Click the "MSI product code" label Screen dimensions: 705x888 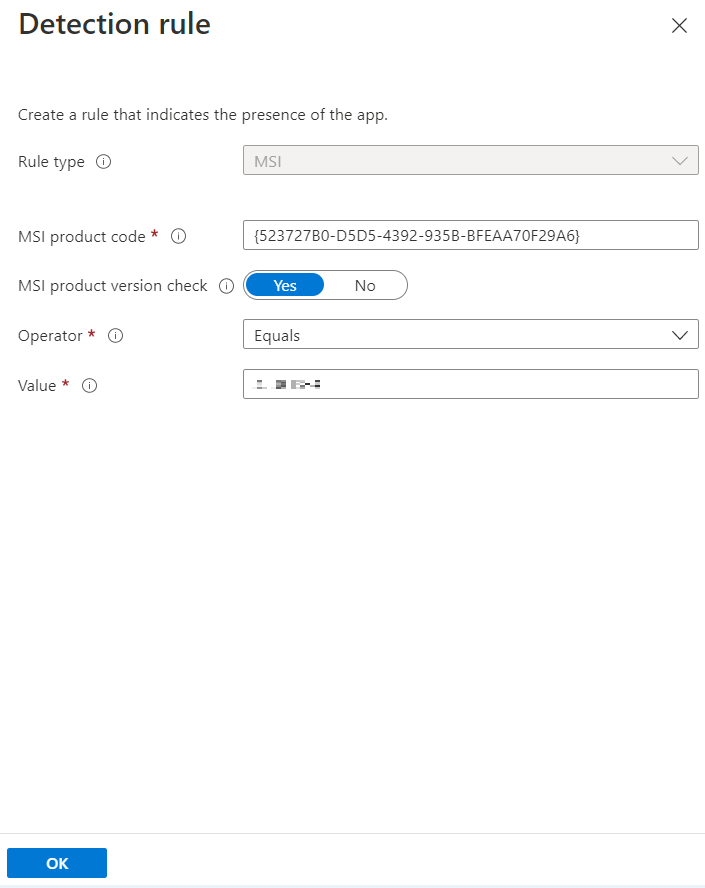point(82,236)
